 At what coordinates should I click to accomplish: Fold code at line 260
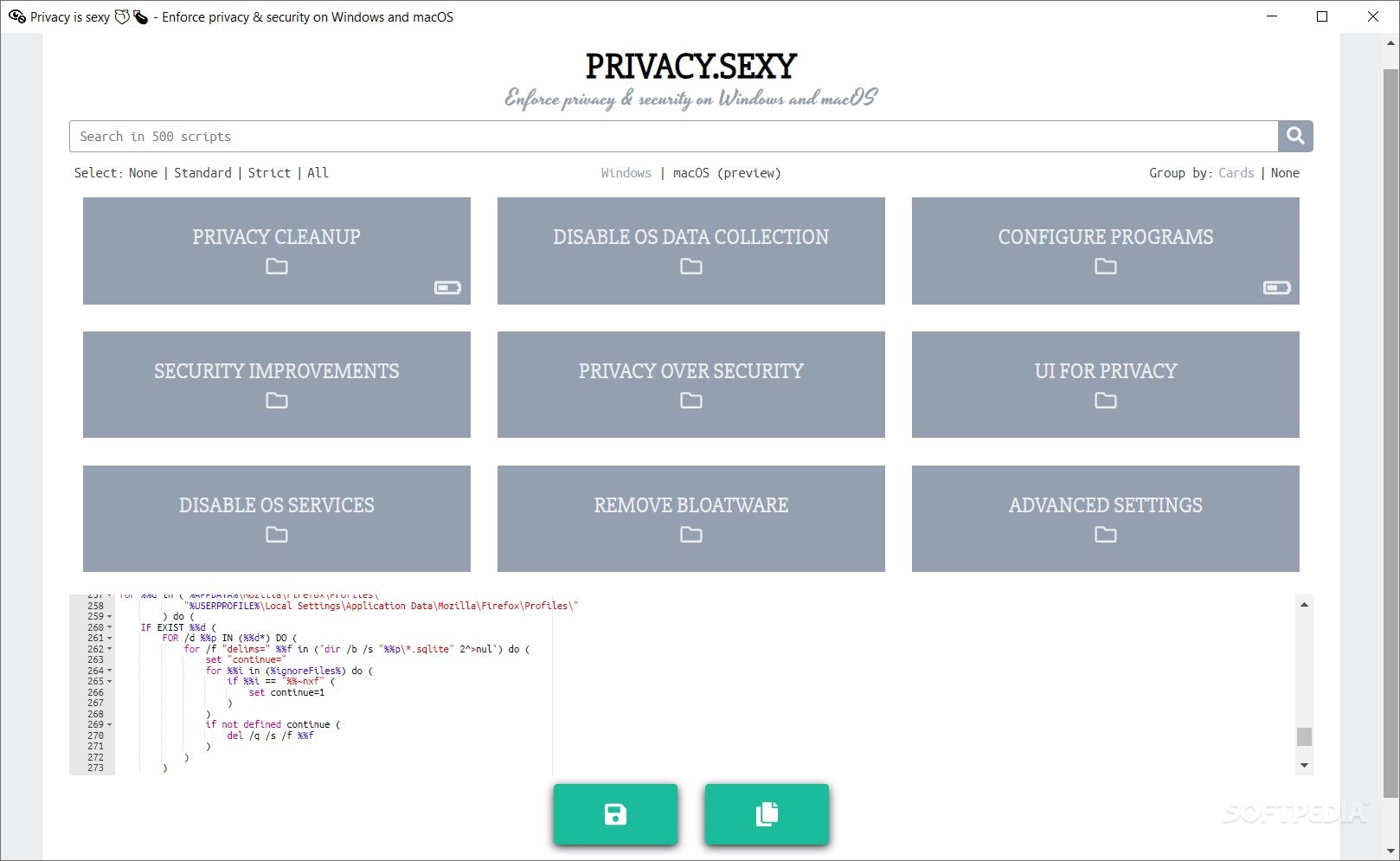tap(110, 627)
